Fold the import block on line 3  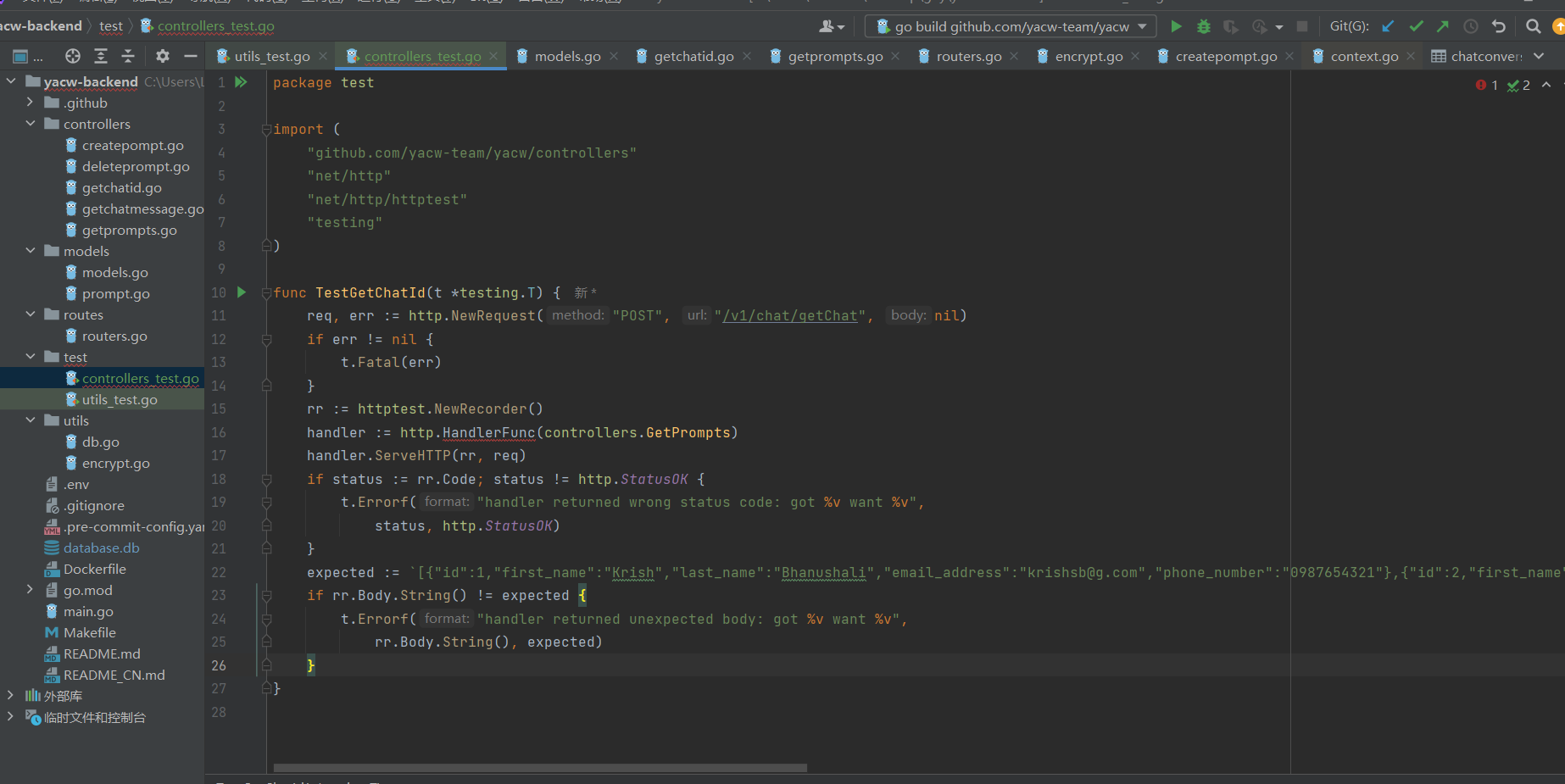point(266,130)
